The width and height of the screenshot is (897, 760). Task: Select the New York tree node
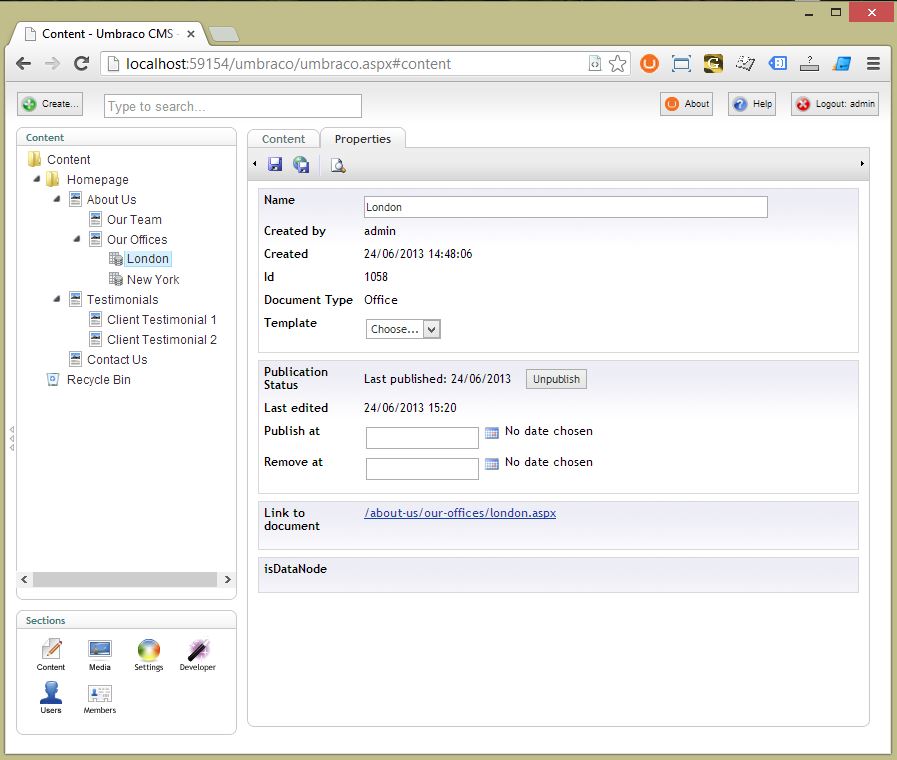(153, 280)
